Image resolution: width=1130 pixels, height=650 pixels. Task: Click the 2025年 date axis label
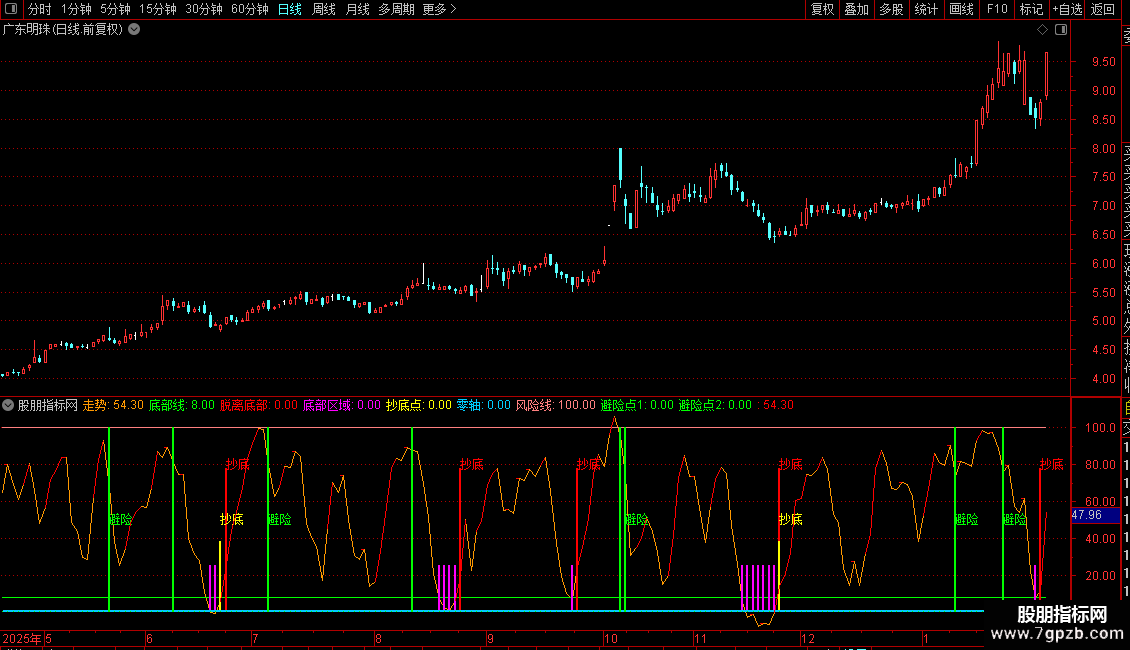coord(22,638)
